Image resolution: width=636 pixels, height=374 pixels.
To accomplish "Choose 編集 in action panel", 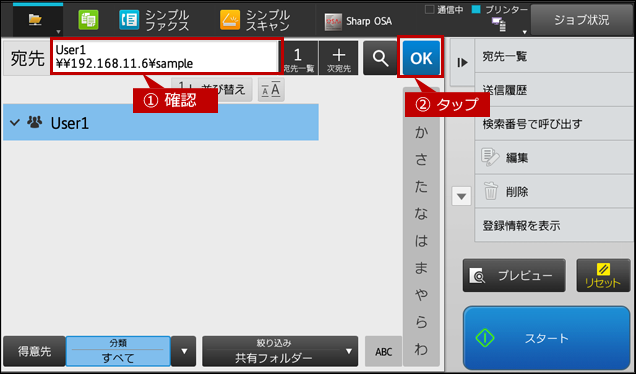I will 554,157.
